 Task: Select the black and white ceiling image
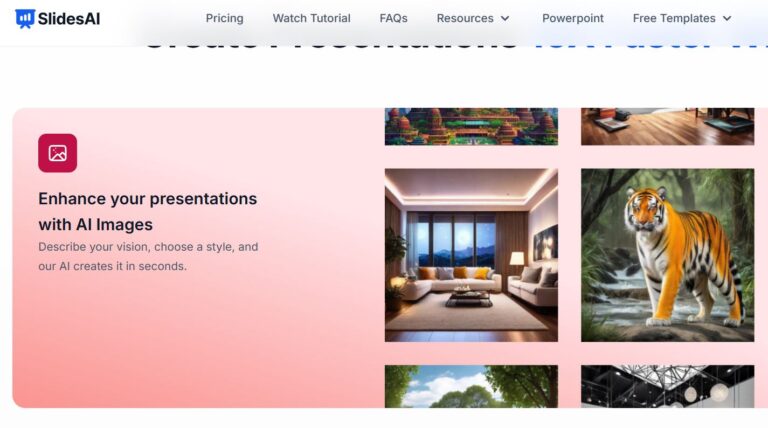pos(668,386)
